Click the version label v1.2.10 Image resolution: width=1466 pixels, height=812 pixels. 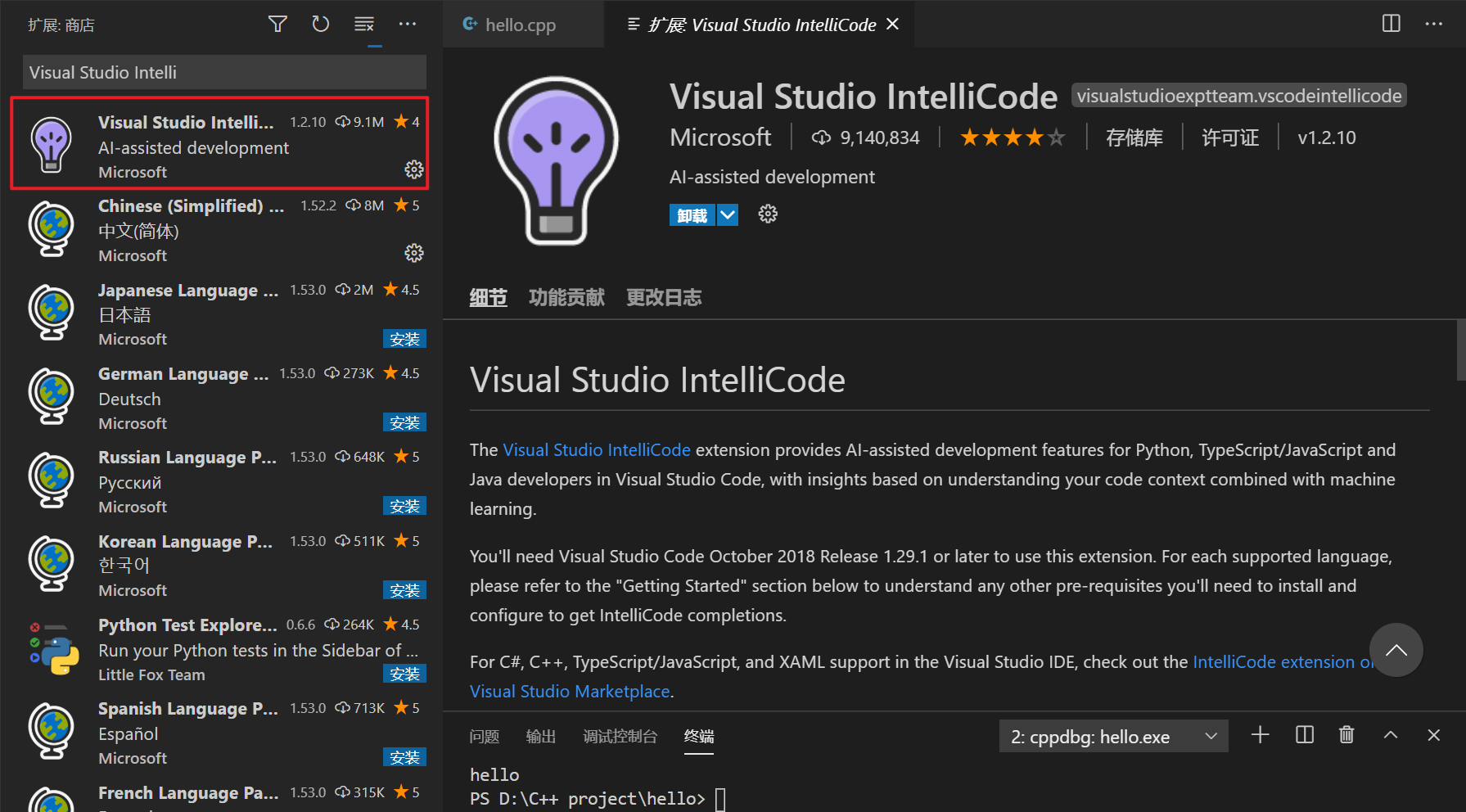click(x=1327, y=138)
